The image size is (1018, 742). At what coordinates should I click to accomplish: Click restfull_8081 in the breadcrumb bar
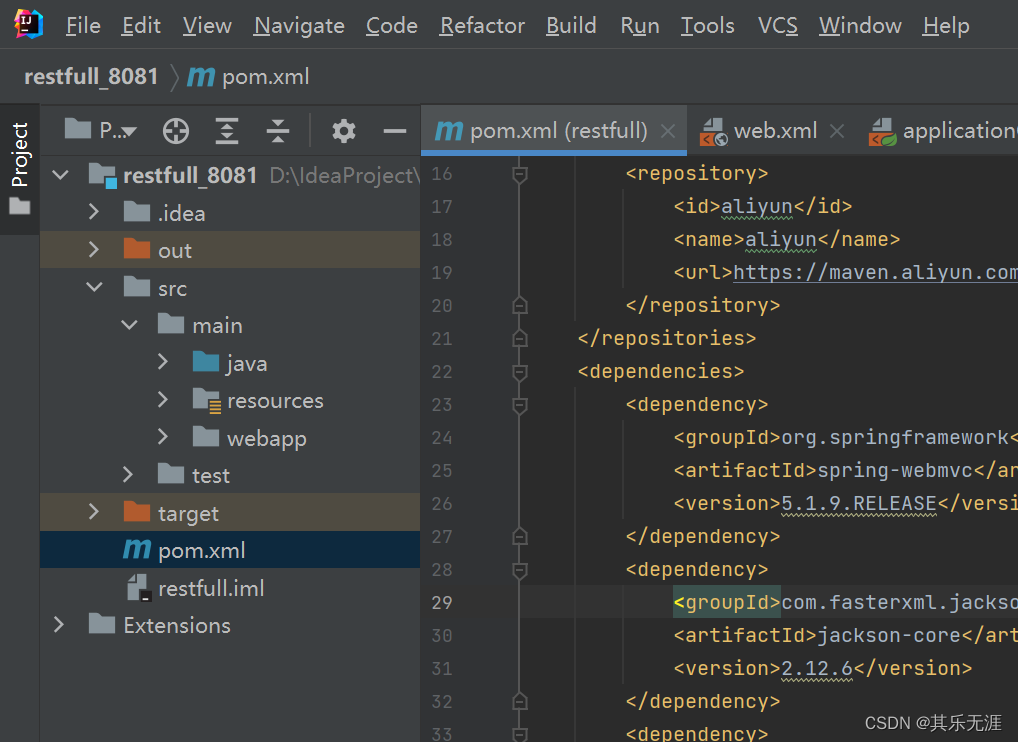point(91,77)
